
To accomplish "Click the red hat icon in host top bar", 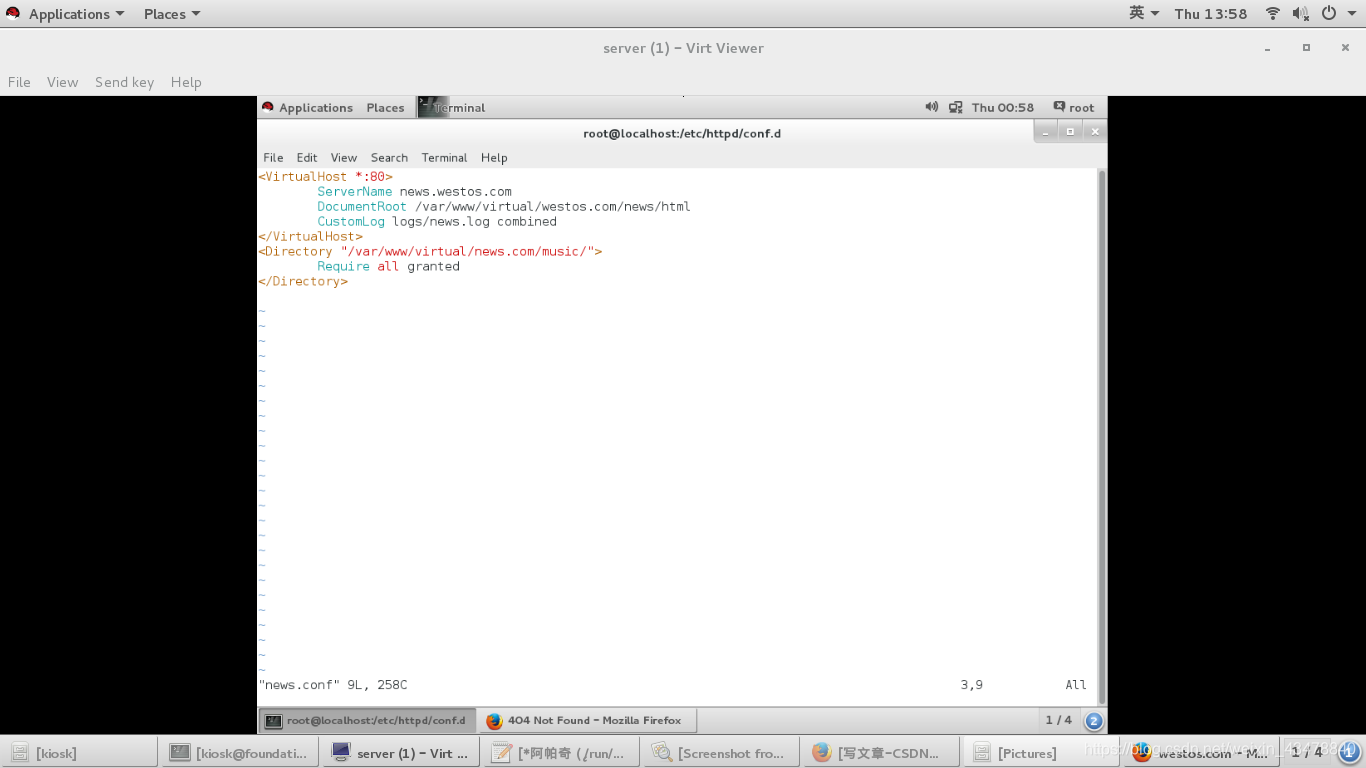I will pyautogui.click(x=13, y=14).
